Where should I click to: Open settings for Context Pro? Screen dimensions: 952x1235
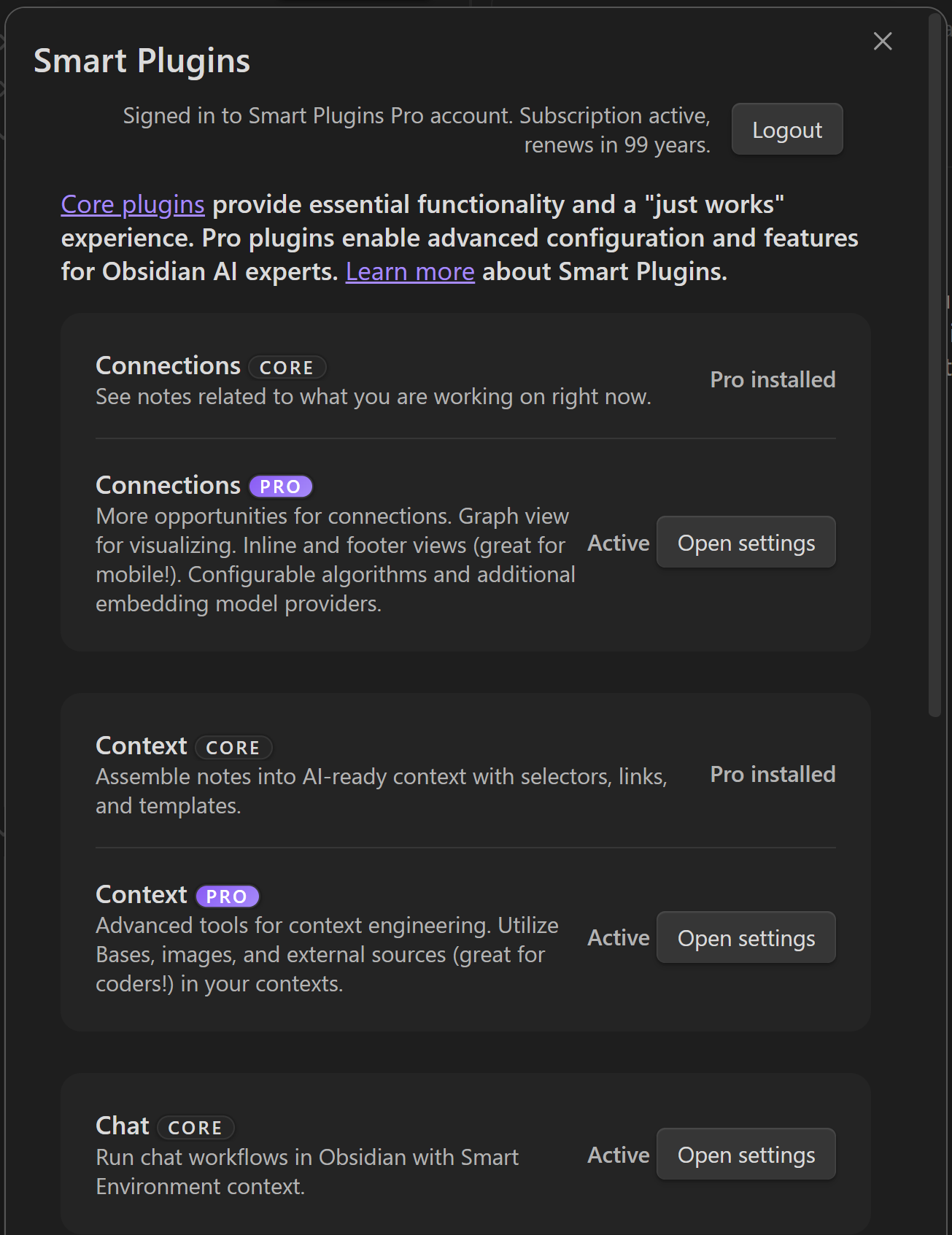pos(746,938)
